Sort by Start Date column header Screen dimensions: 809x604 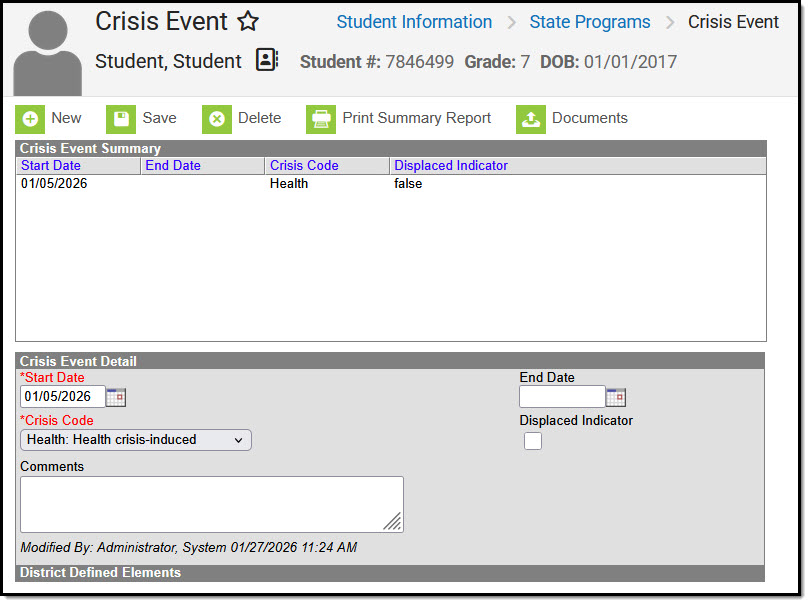tap(51, 166)
